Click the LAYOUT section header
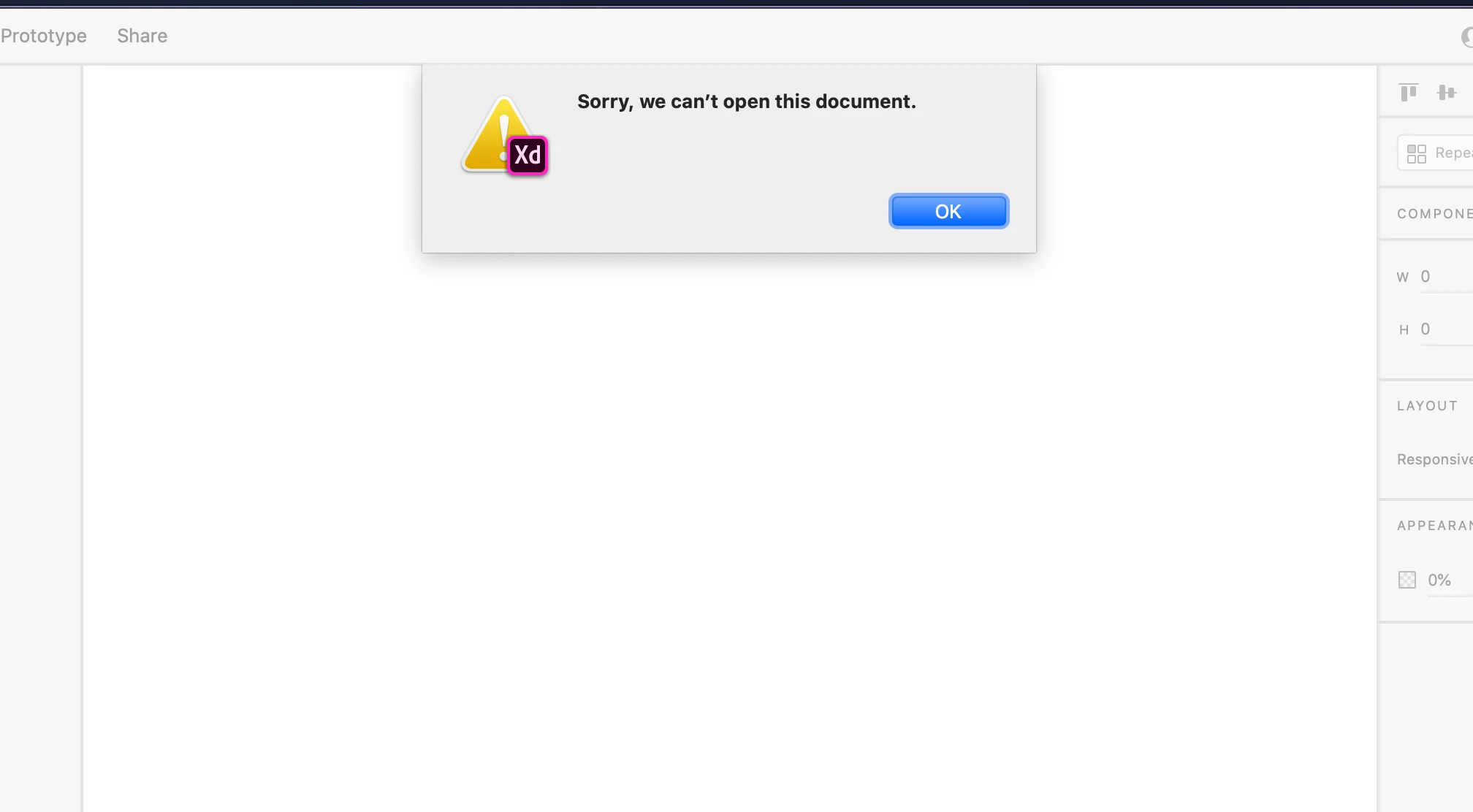This screenshot has width=1473, height=812. pos(1427,406)
